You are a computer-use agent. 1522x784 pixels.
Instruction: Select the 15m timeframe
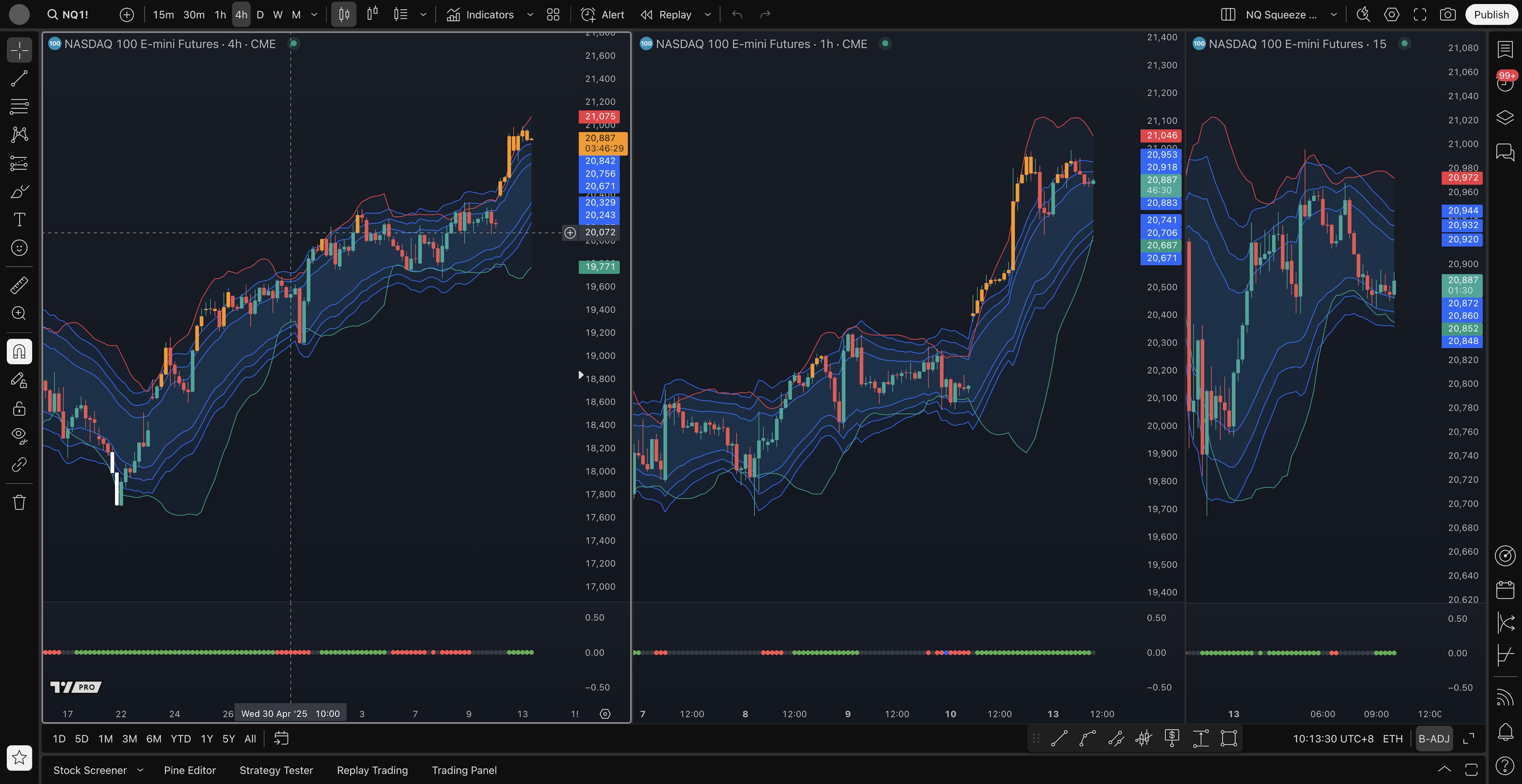pos(163,15)
